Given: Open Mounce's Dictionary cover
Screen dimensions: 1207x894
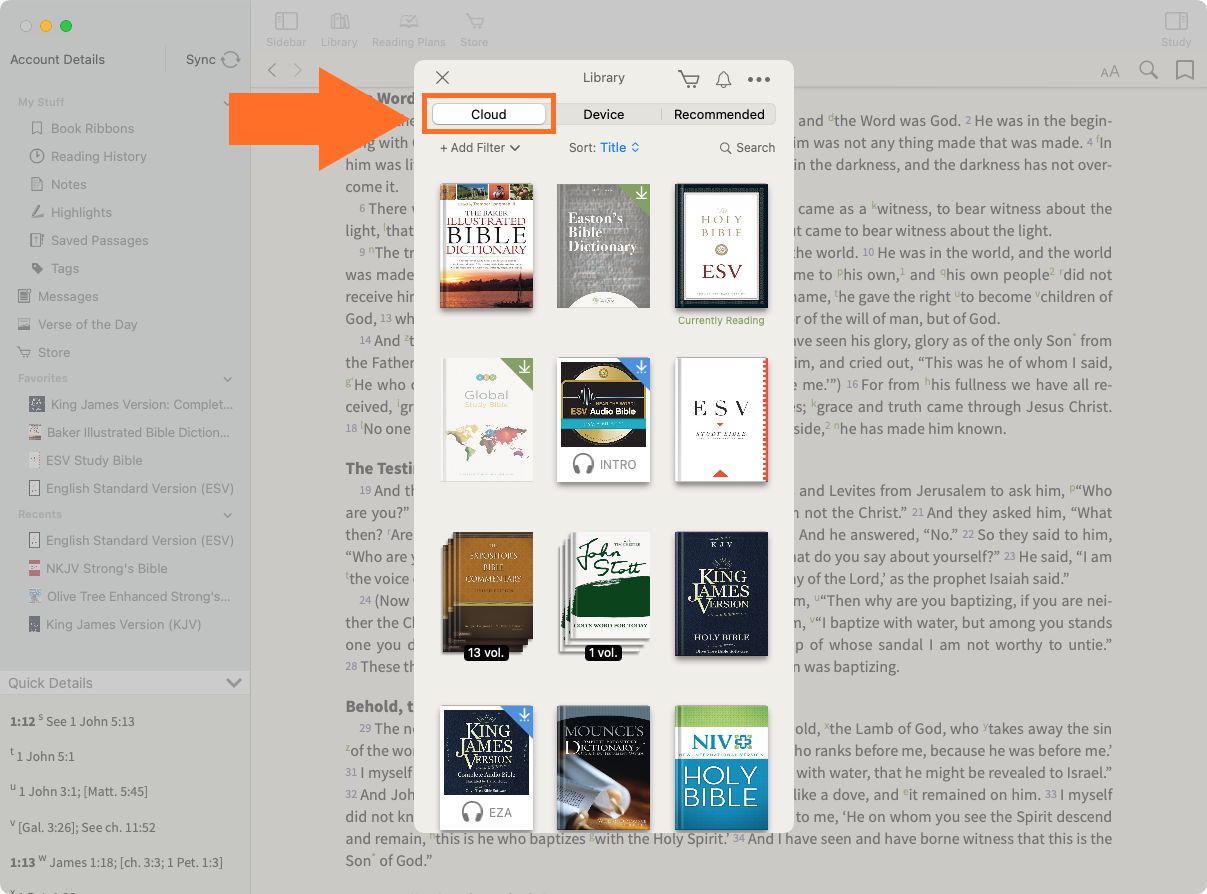Looking at the screenshot, I should pyautogui.click(x=604, y=767).
